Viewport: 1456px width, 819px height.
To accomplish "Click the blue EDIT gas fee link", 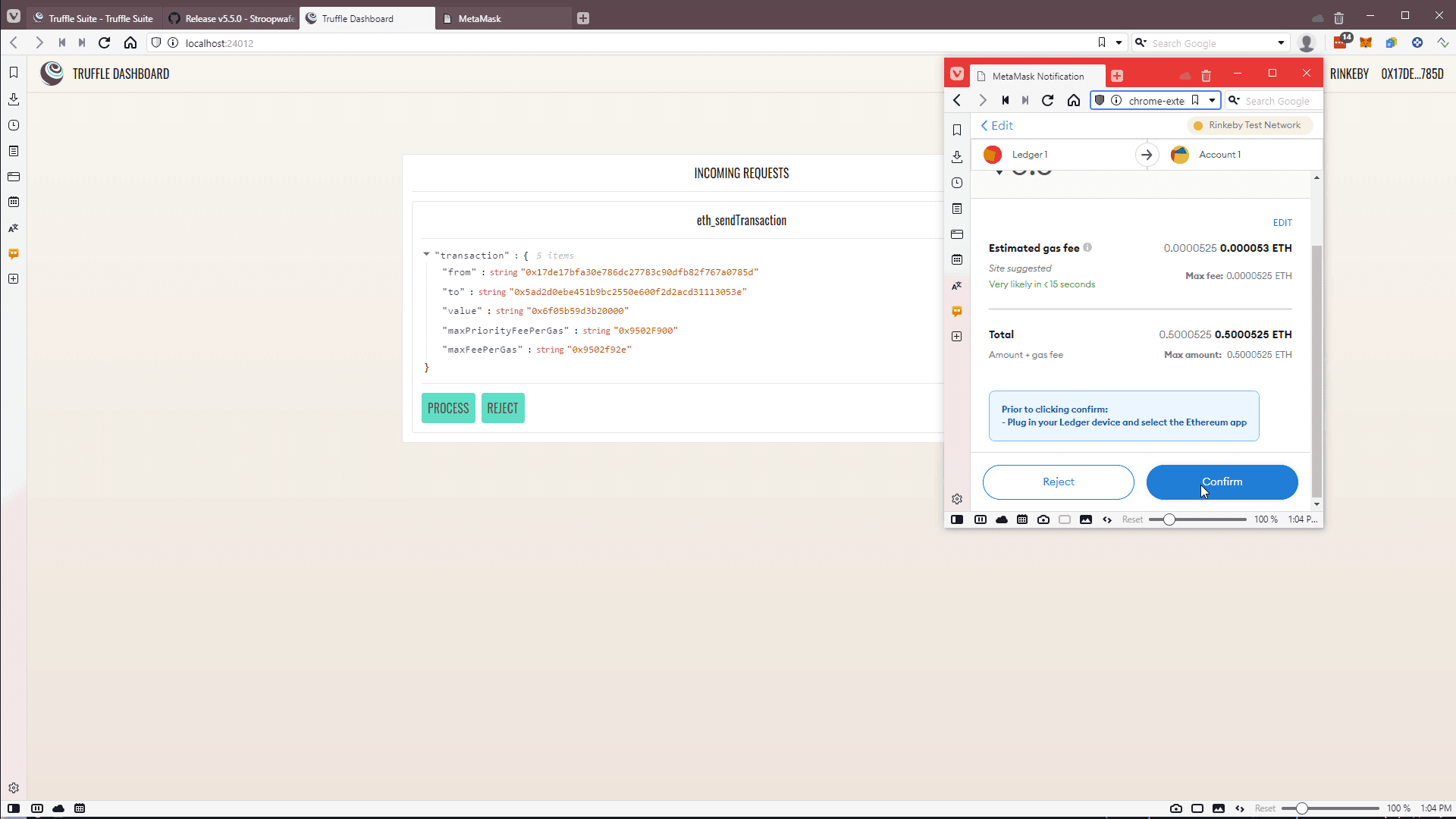I will pos(1282,223).
